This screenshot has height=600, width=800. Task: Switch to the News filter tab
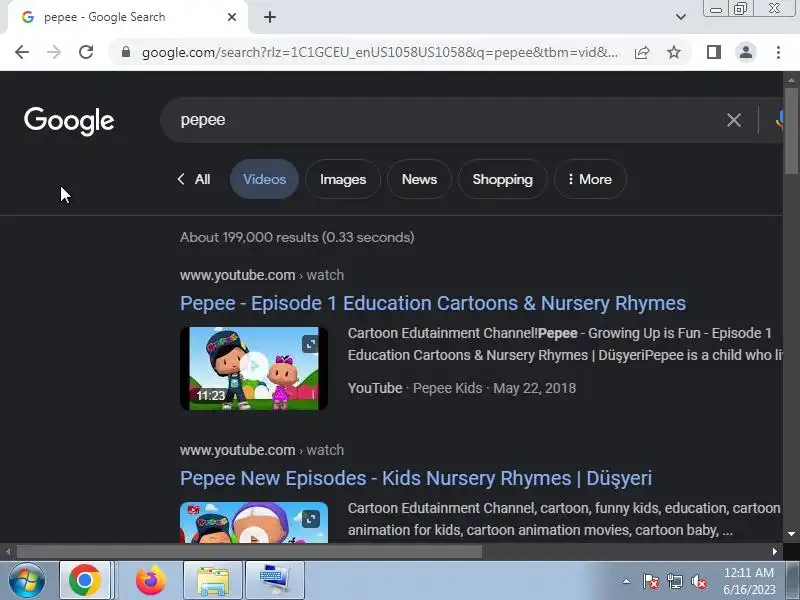pos(419,179)
